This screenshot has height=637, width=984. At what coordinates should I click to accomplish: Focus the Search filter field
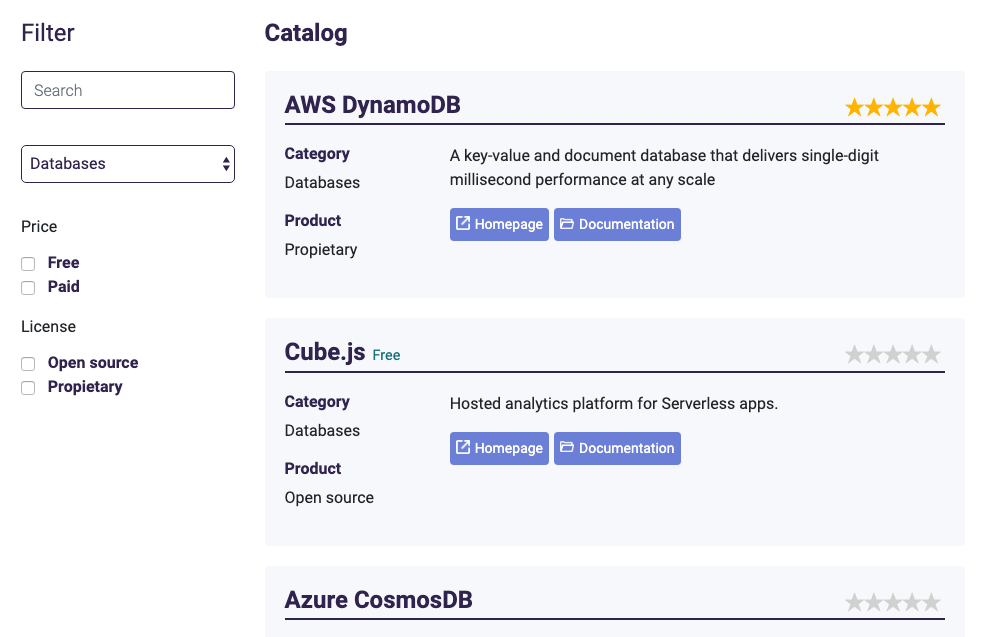click(128, 90)
